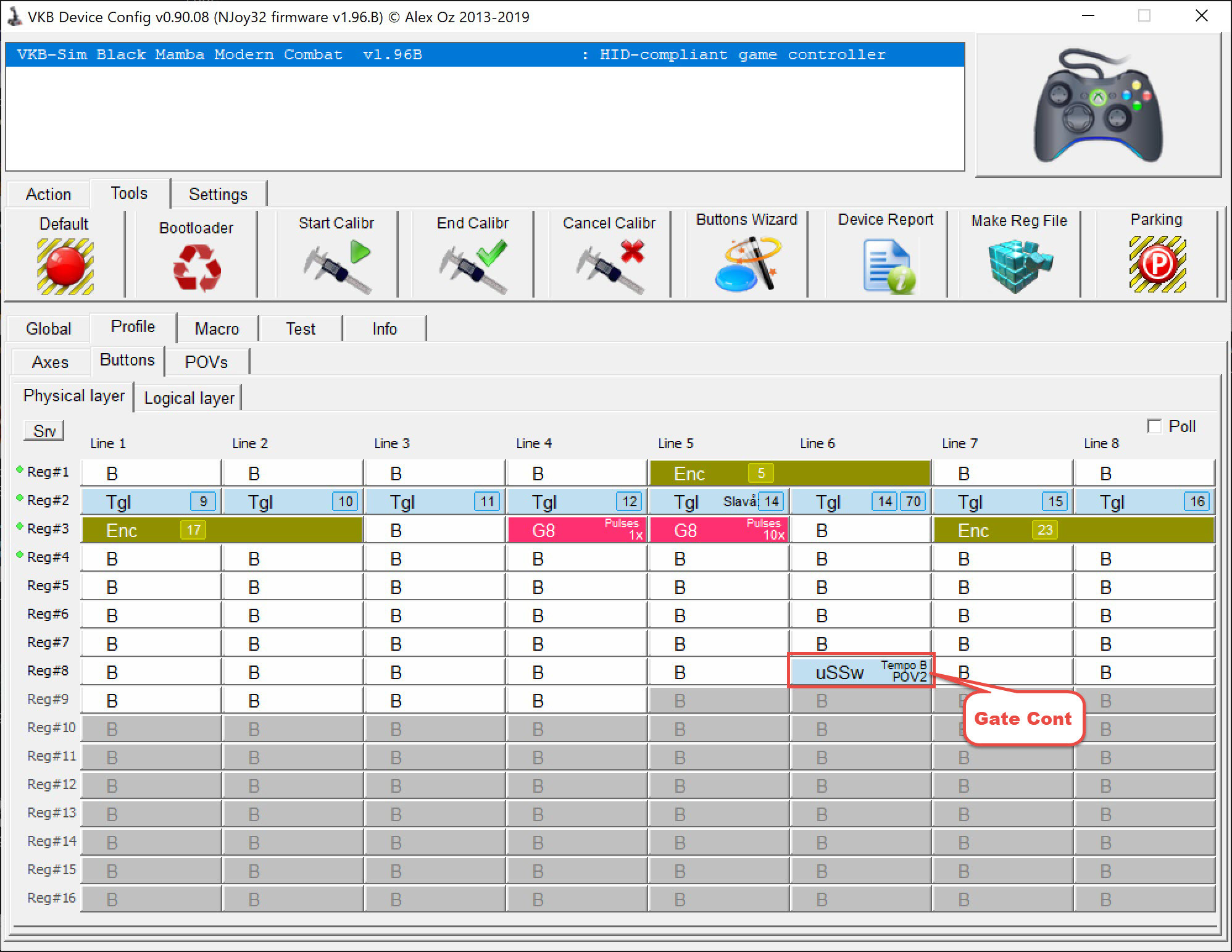
Task: Open the Settings tab
Action: 218,194
